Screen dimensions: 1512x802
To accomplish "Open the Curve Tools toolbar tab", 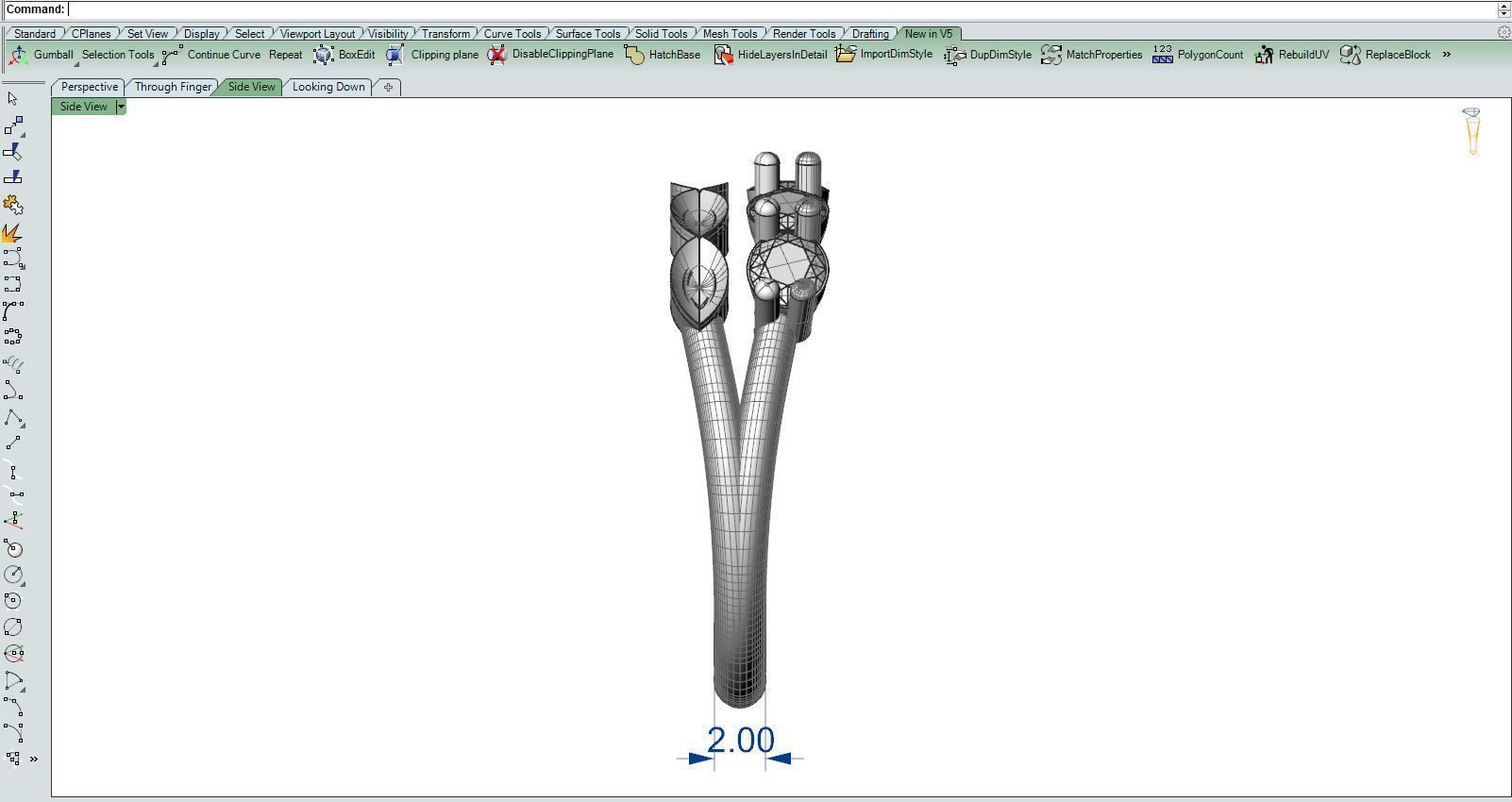I will [513, 33].
